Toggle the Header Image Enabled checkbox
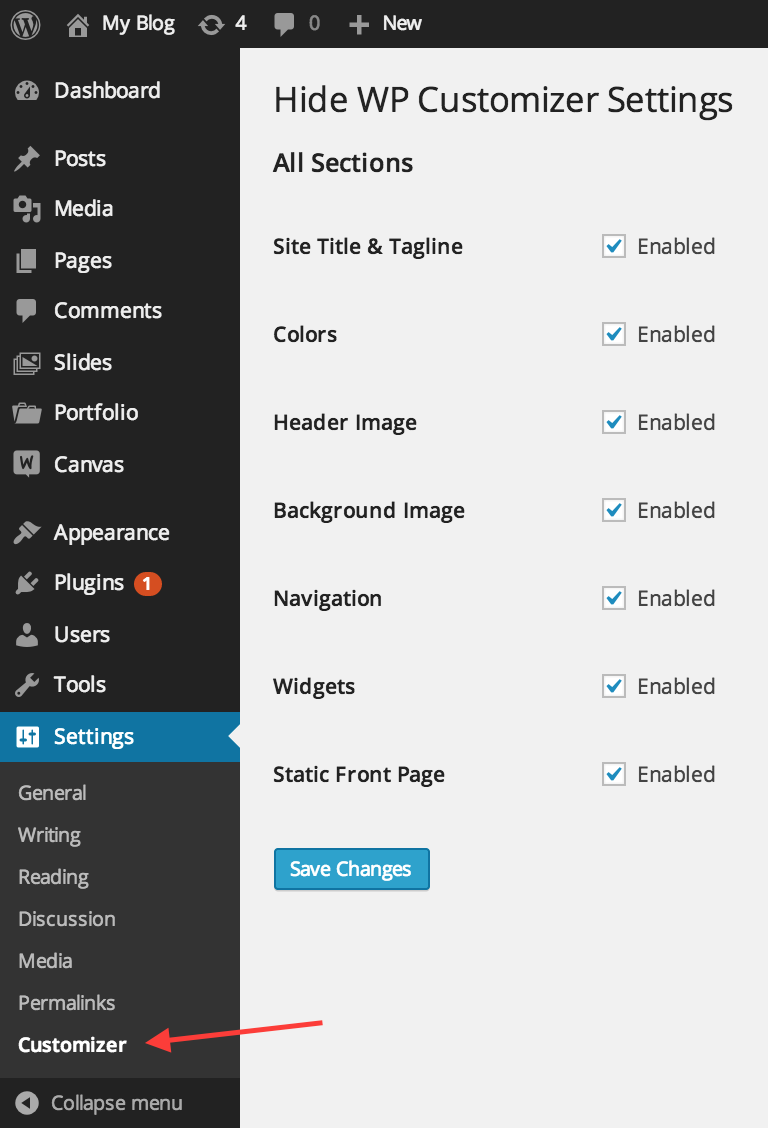 pos(614,422)
